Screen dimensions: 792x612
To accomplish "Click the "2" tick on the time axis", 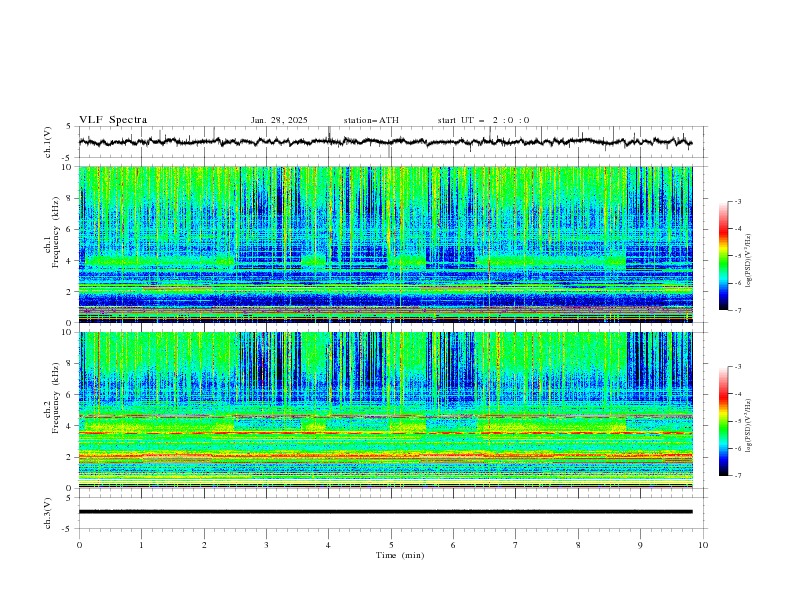I will tap(204, 545).
